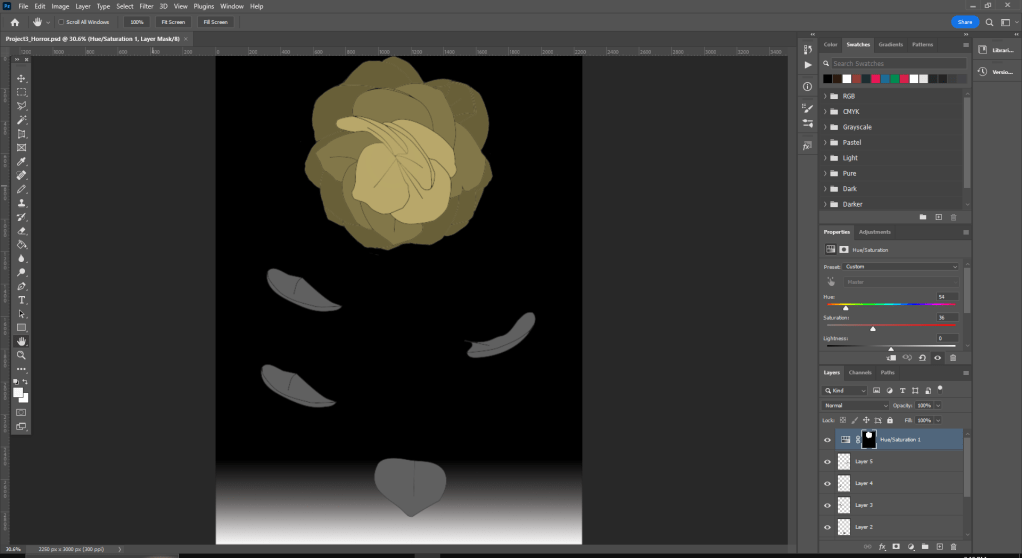Activate the Zoom tool
The image size is (1022, 558).
(22, 355)
